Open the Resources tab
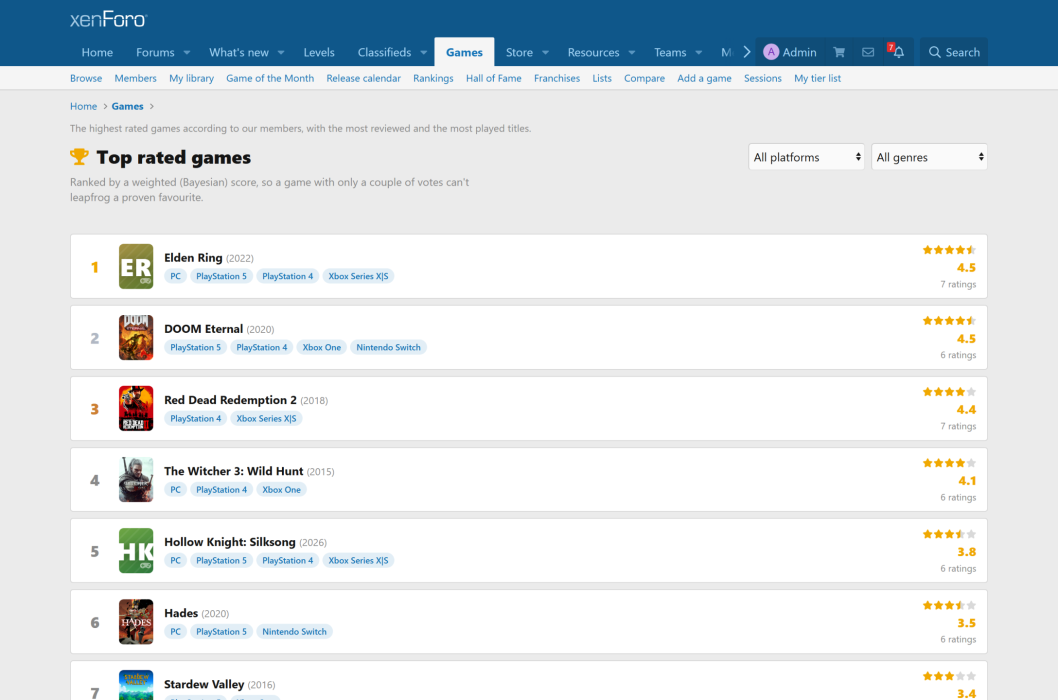Viewport: 1058px width, 700px height. tap(593, 52)
